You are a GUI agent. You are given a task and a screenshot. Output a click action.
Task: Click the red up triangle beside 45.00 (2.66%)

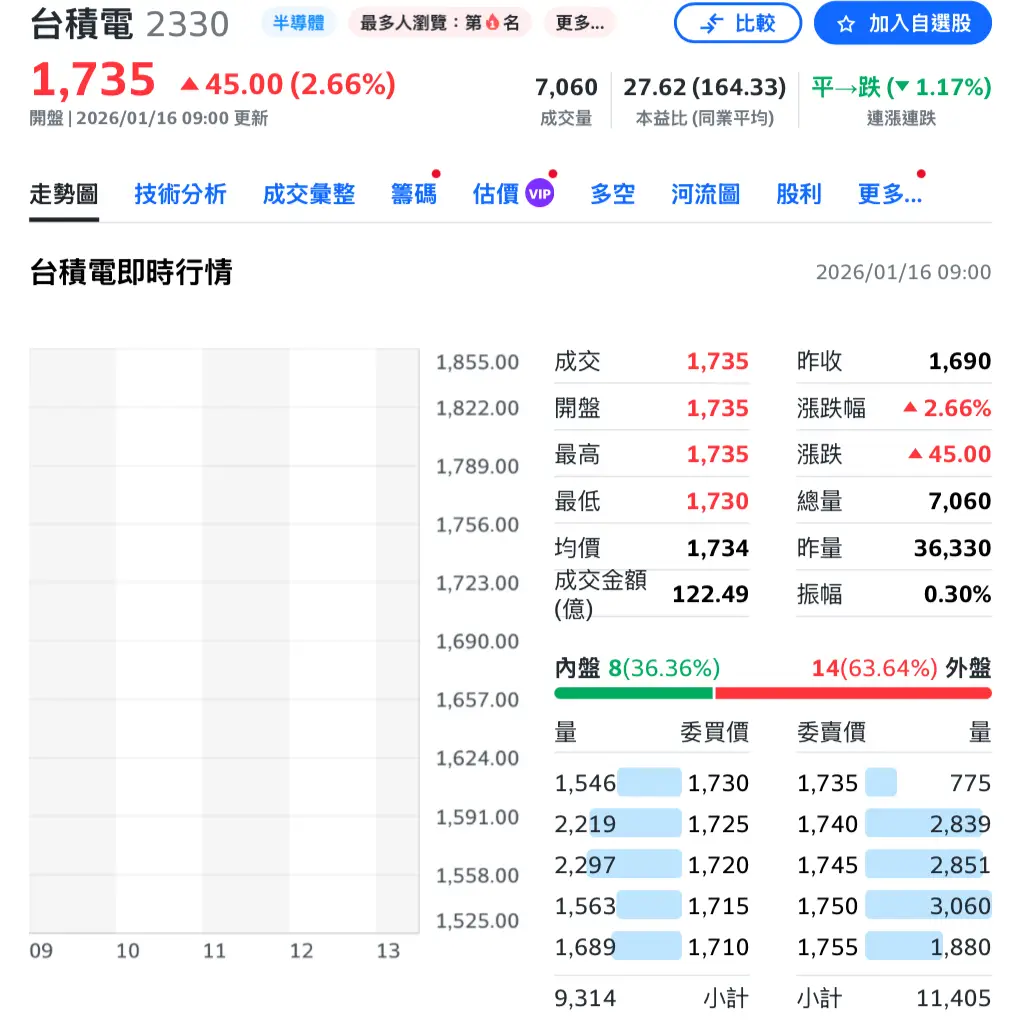pos(189,85)
